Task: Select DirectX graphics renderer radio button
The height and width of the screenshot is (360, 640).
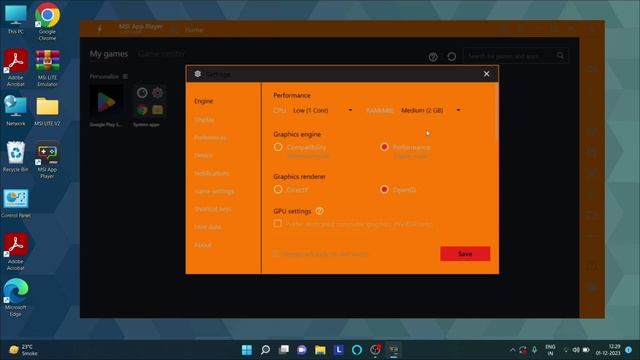Action: [278, 189]
